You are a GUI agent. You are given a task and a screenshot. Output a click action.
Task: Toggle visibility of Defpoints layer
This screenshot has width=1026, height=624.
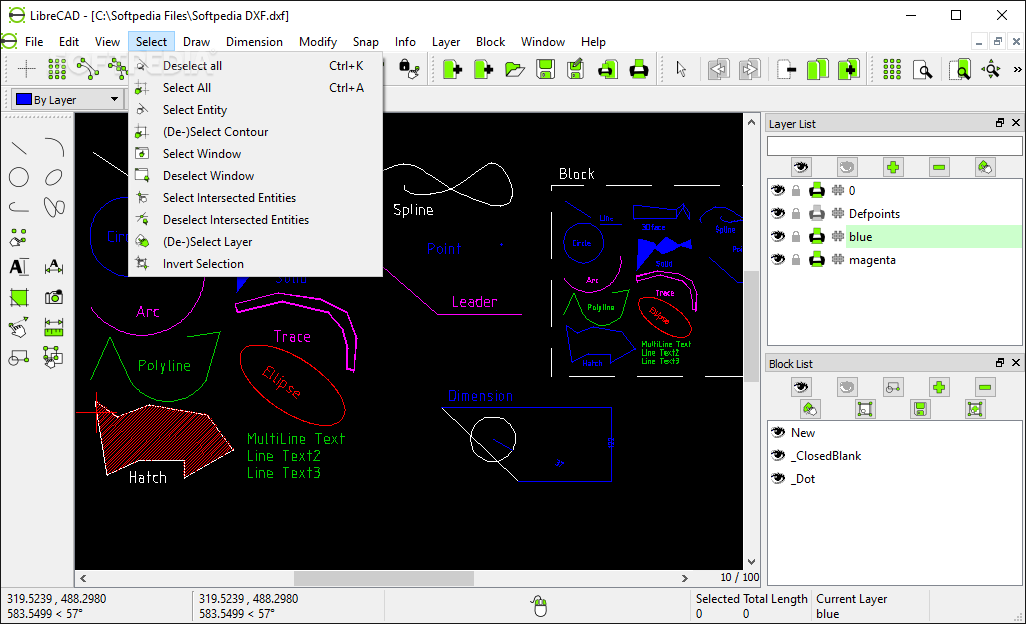pos(777,213)
